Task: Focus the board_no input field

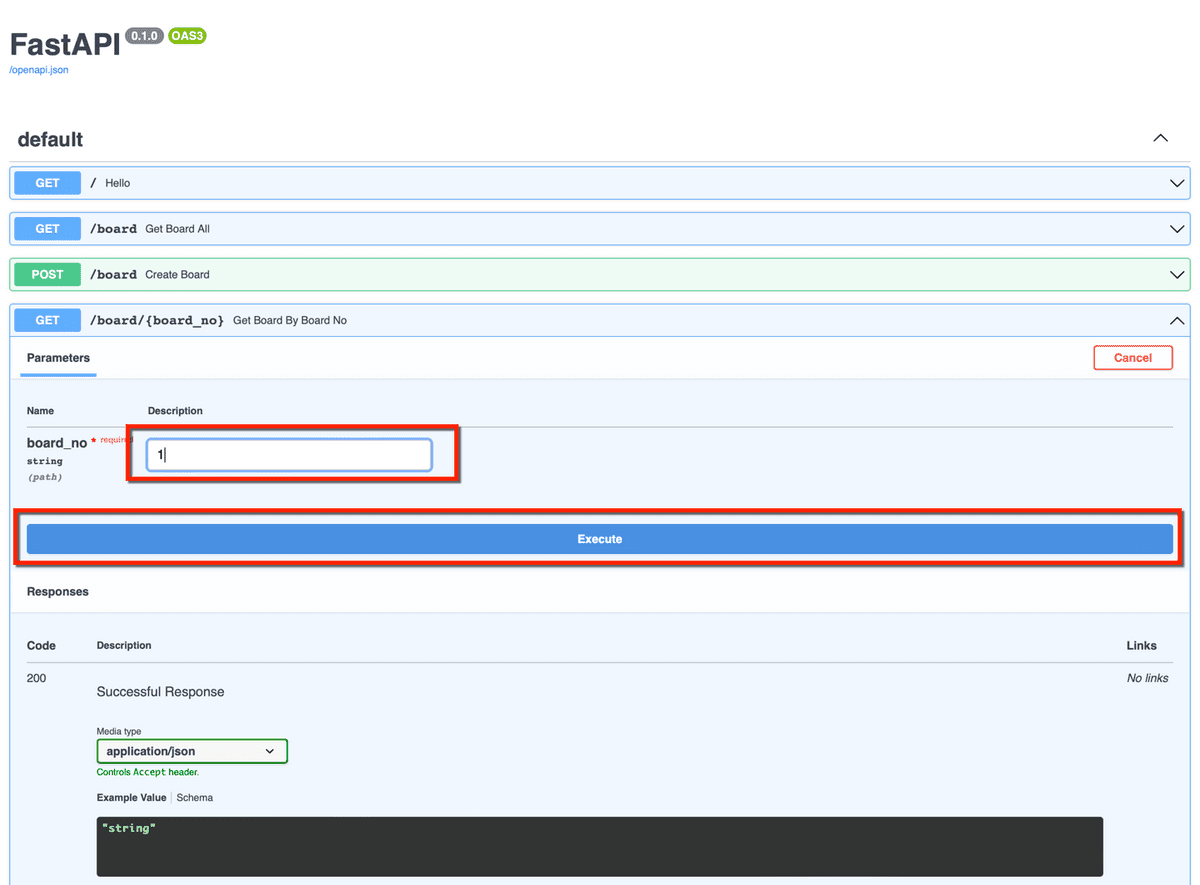Action: (x=289, y=455)
